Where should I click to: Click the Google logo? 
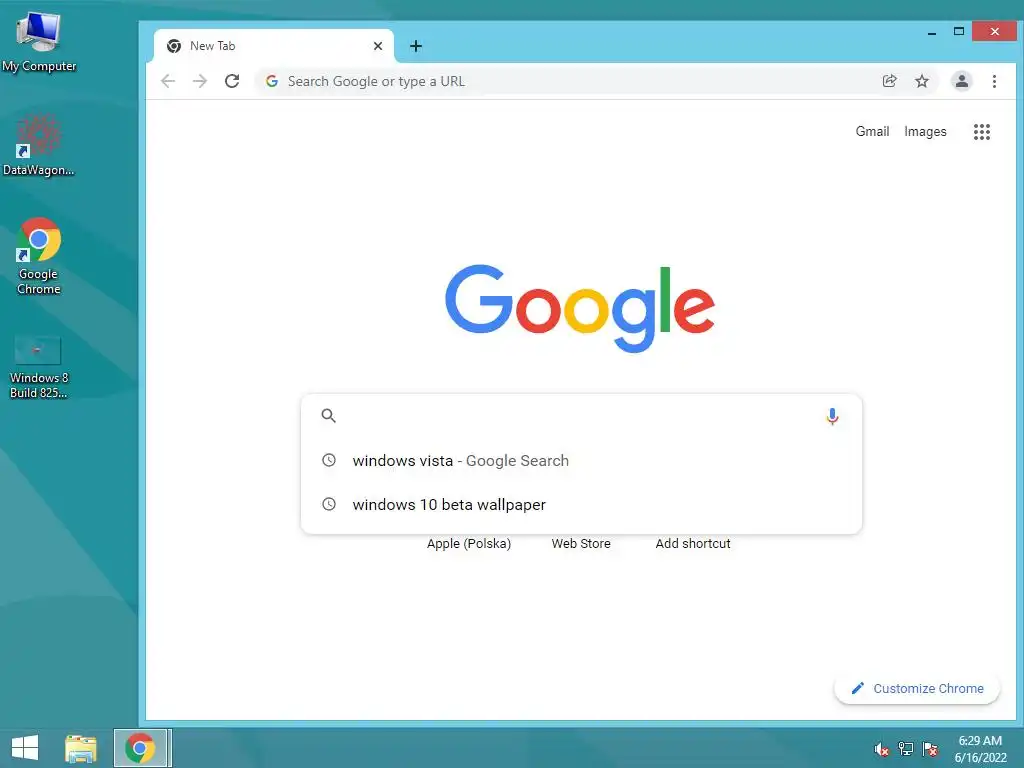[x=580, y=308]
